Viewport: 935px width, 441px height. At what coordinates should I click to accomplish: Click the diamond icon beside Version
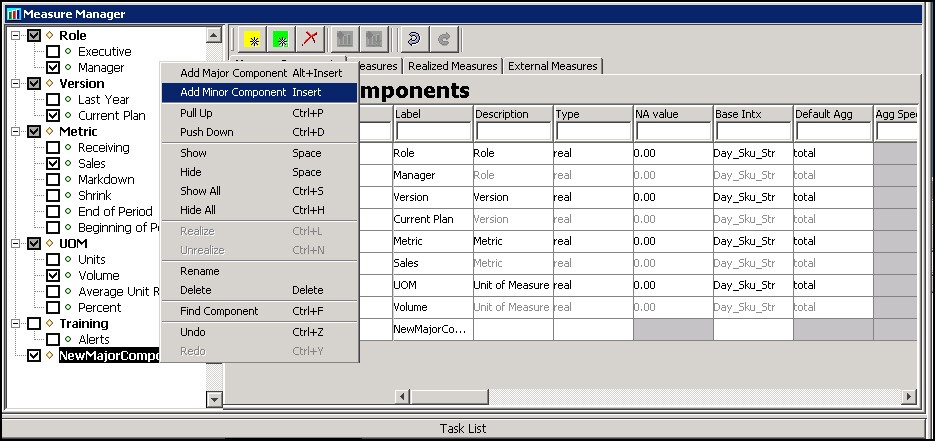click(x=49, y=83)
